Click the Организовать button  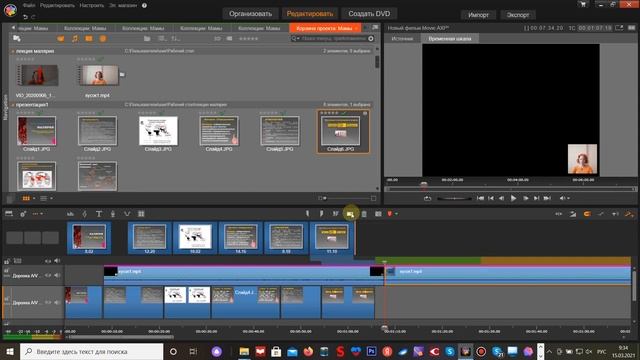click(250, 14)
